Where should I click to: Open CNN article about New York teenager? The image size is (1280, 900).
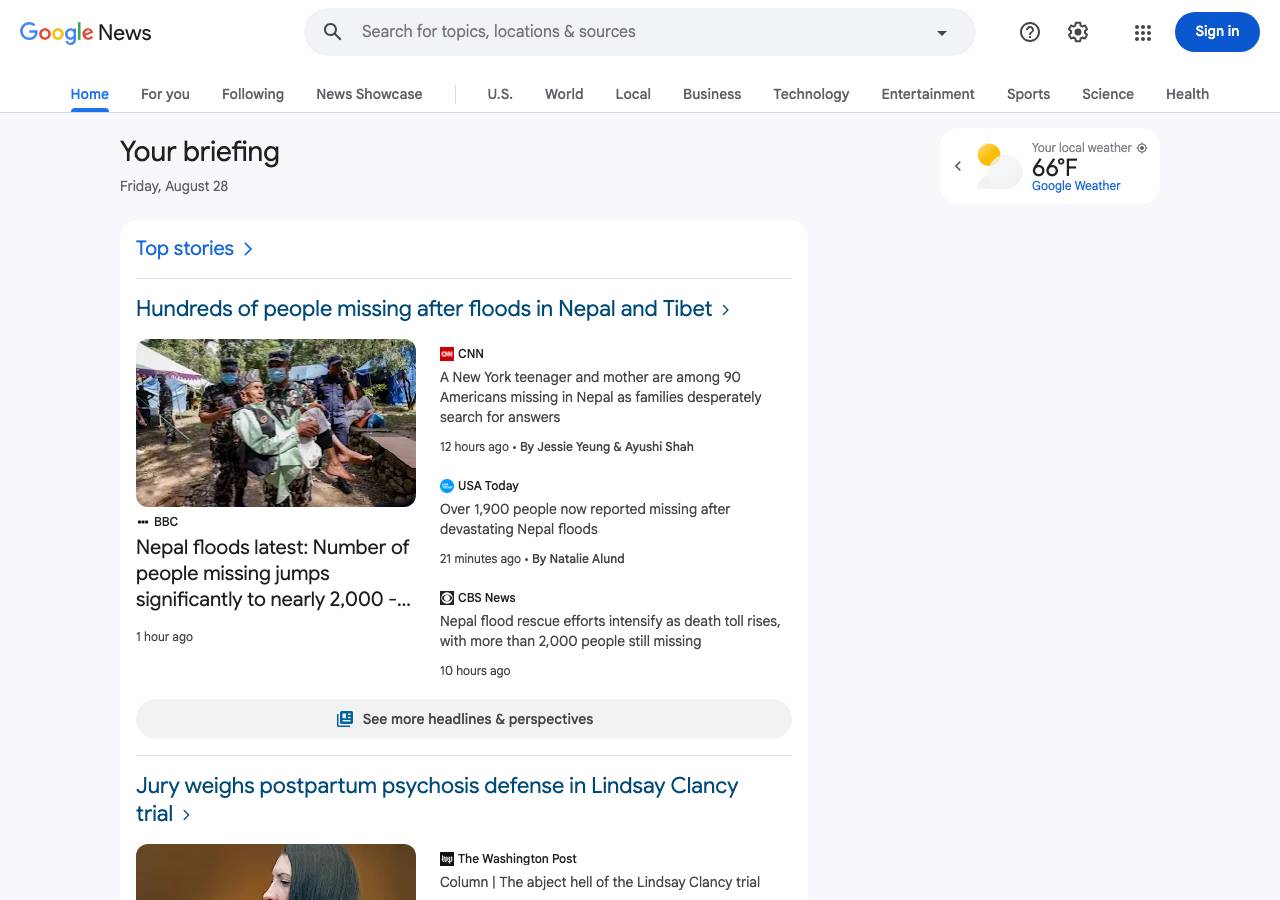click(x=601, y=397)
